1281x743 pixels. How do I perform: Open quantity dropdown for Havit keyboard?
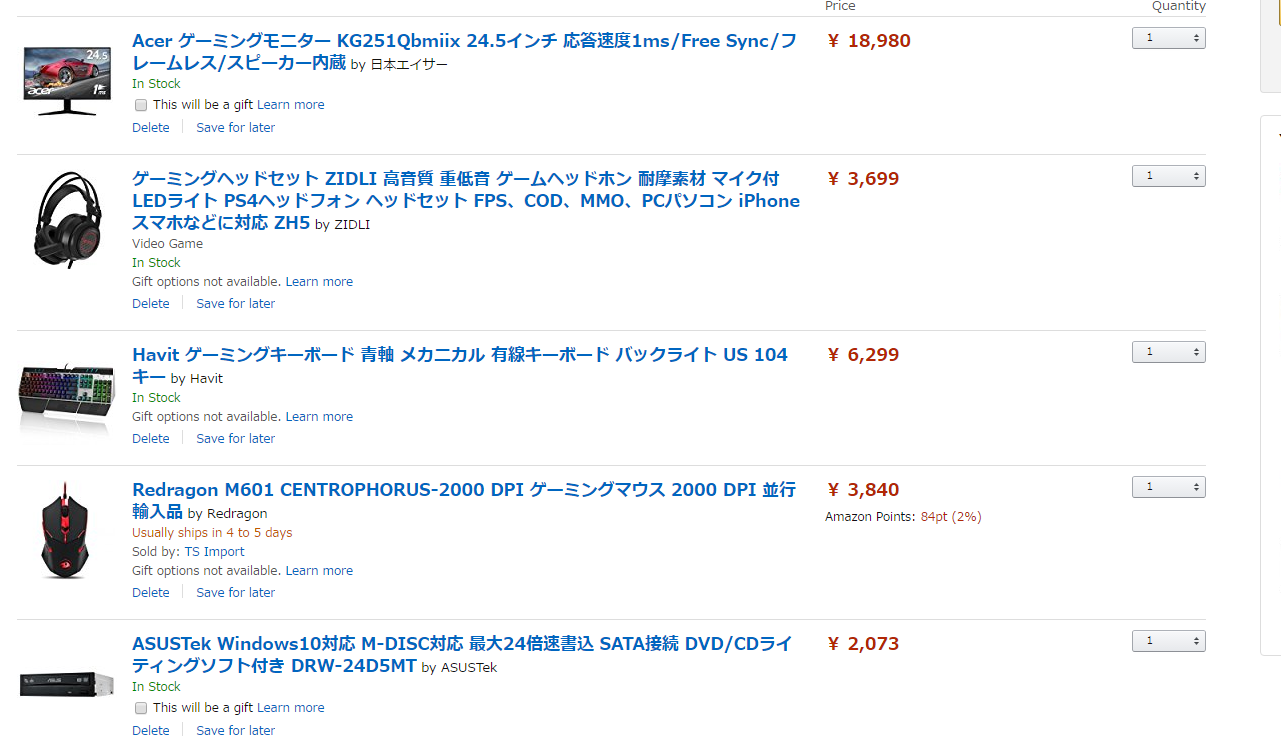(1169, 352)
